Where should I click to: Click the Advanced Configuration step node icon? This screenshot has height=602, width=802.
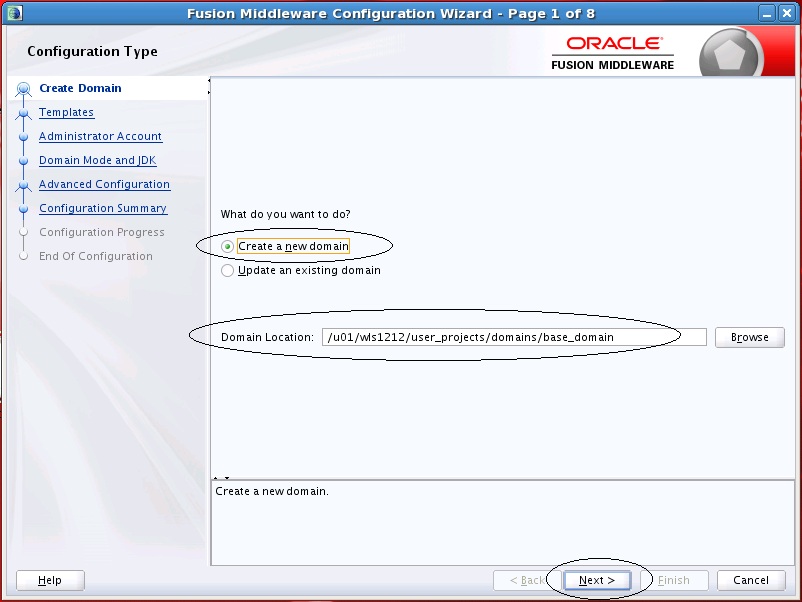[x=23, y=185]
